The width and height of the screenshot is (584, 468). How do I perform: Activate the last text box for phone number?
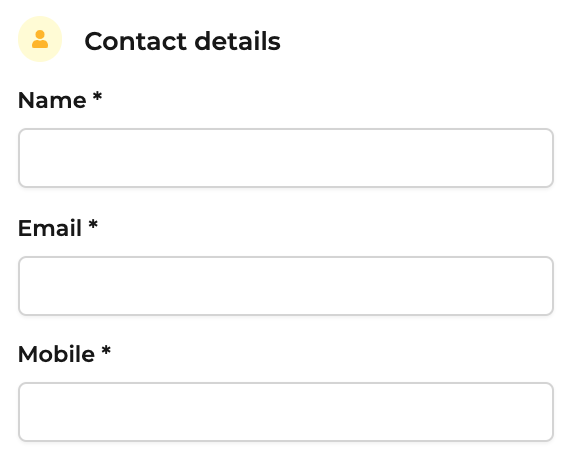(x=286, y=412)
